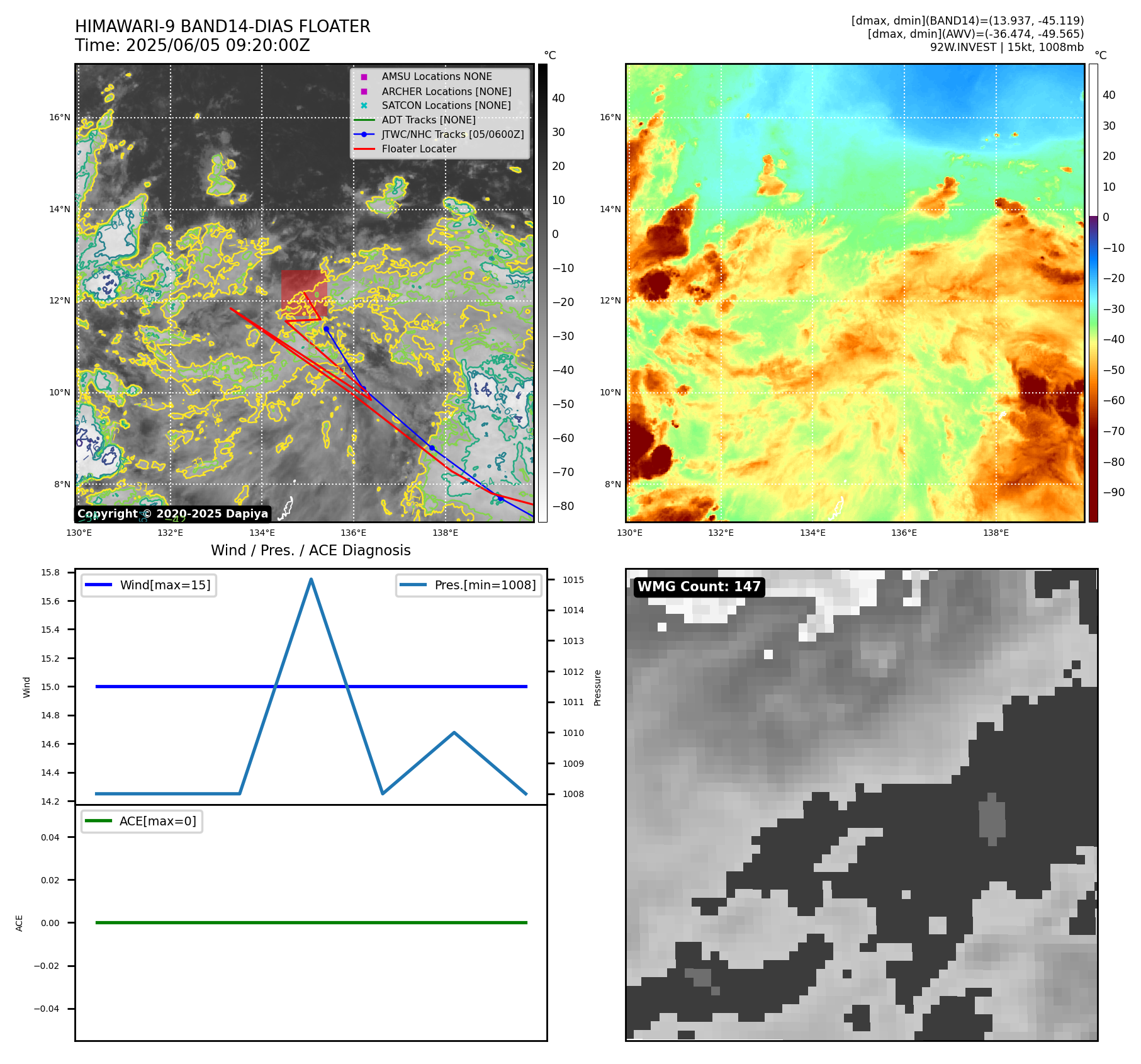
Task: Click the 'ACE[max=0]' legend box
Action: pyautogui.click(x=142, y=821)
